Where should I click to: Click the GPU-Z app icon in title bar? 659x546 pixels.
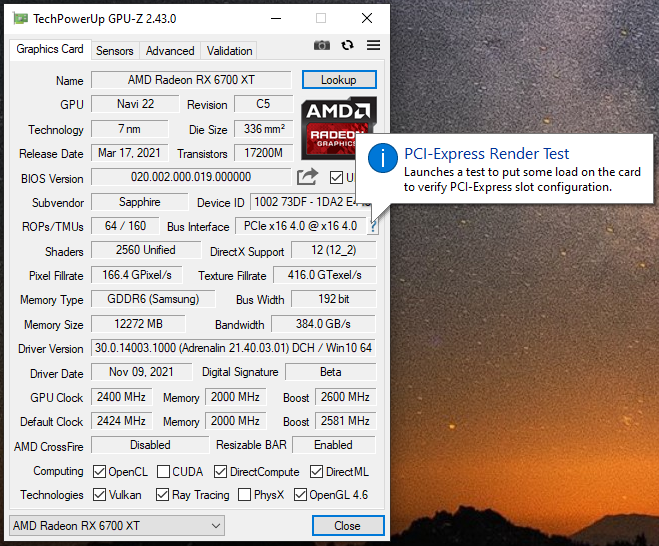[21, 18]
